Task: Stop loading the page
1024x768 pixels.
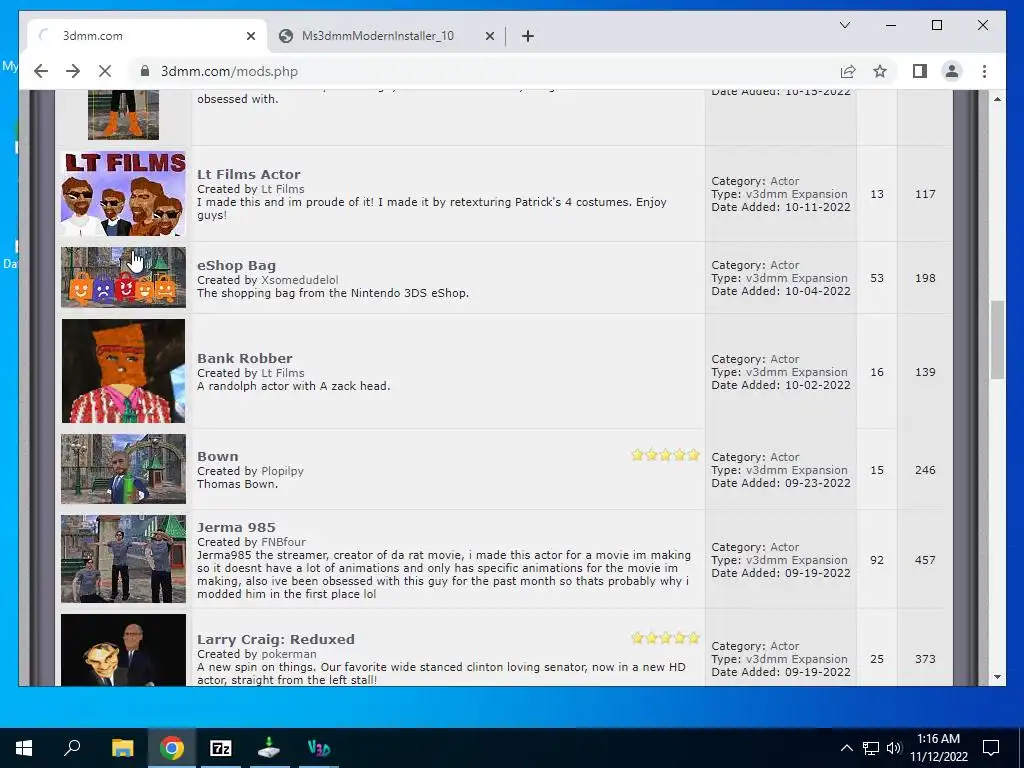Action: 104,71
